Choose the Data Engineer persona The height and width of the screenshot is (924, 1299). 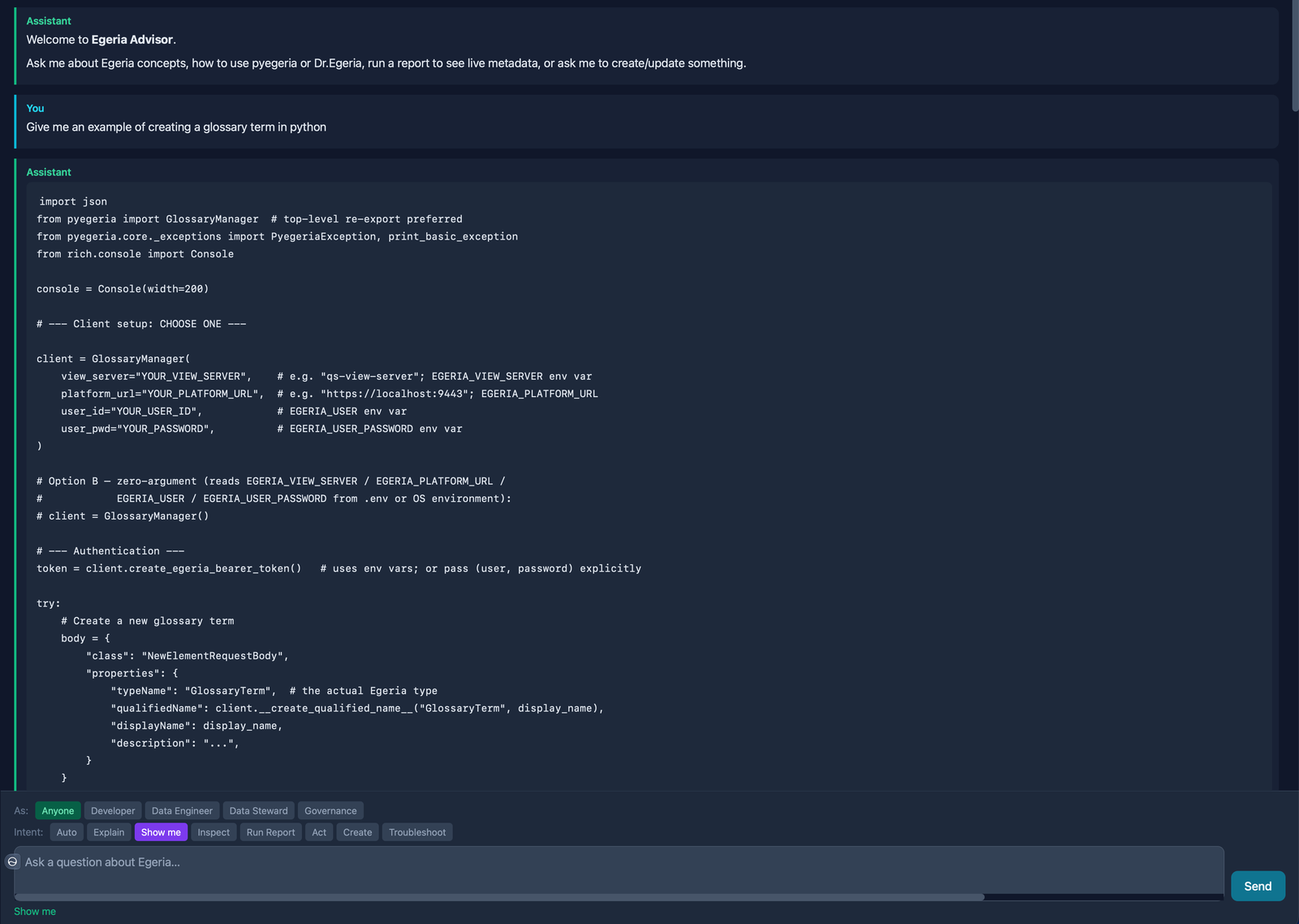[182, 810]
